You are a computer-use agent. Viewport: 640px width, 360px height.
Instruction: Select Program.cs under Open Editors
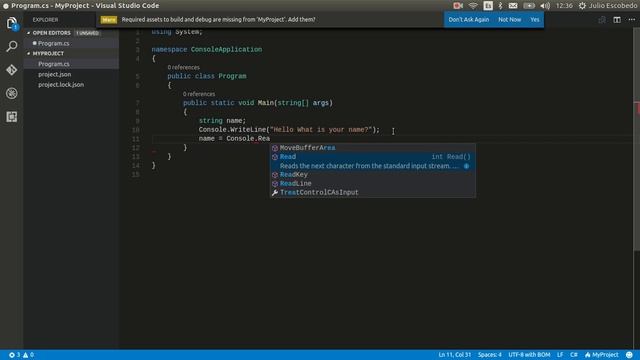[x=71, y=43]
